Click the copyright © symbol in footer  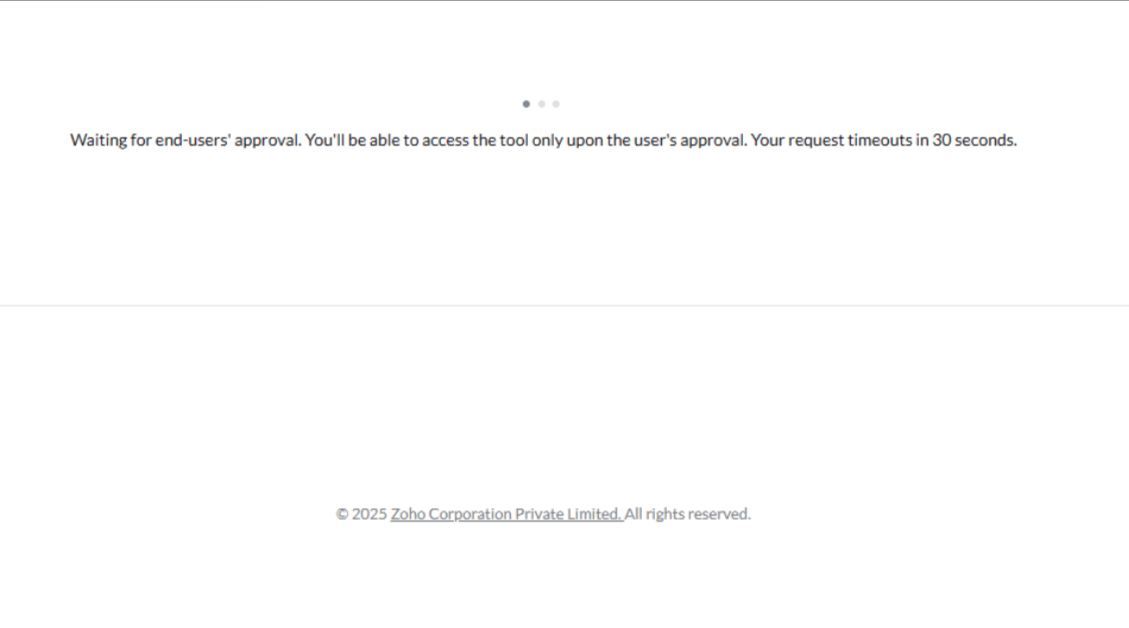coord(342,514)
